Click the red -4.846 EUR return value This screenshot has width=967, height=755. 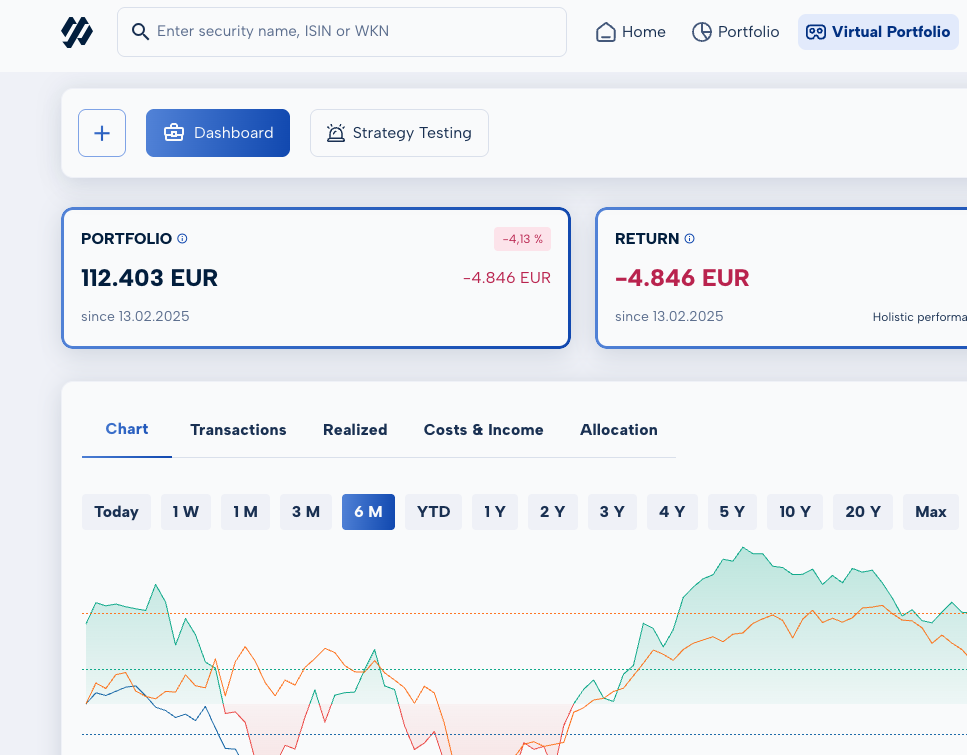click(x=682, y=278)
